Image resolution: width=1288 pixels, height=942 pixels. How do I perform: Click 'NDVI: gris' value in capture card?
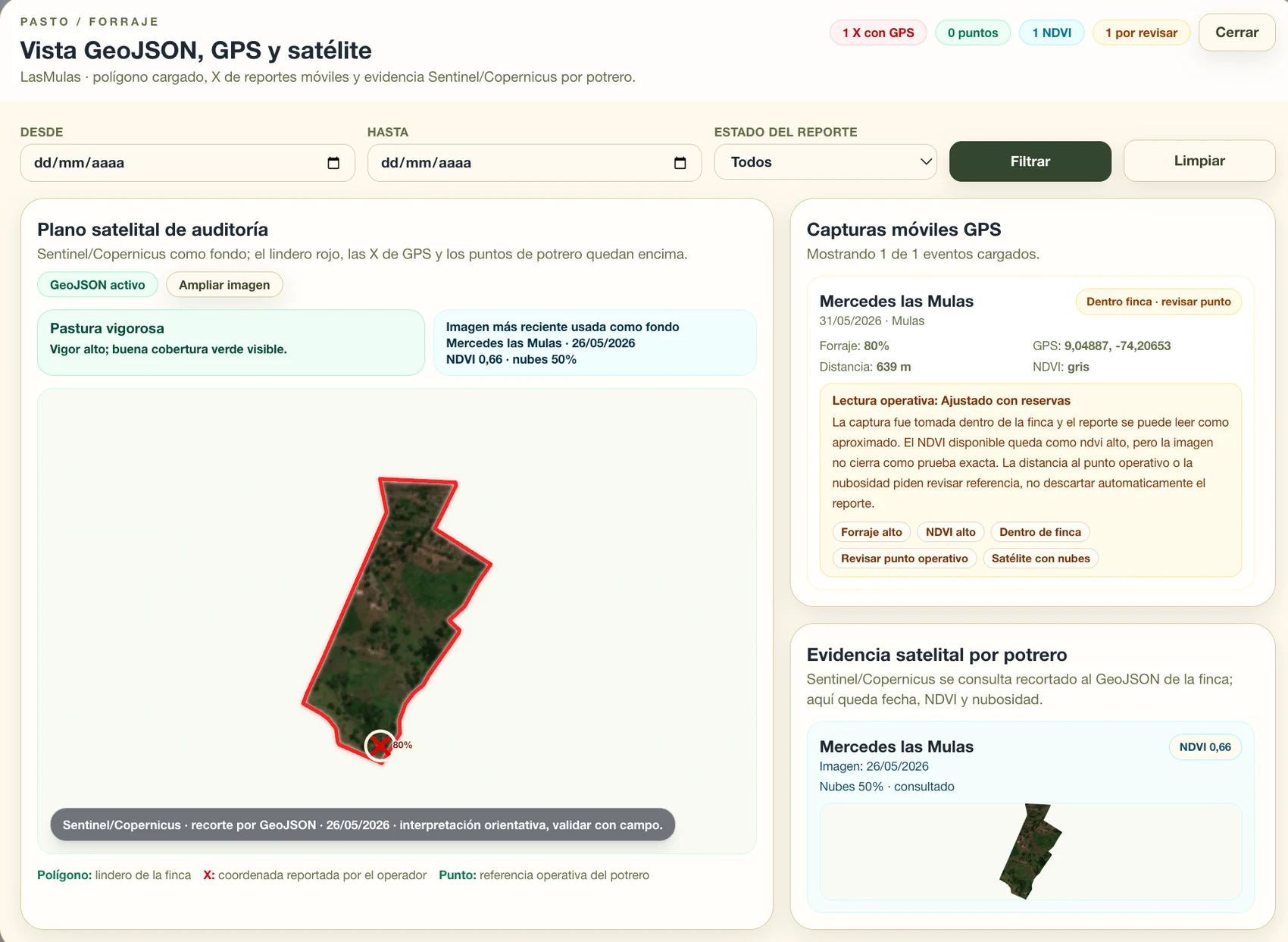coord(1061,367)
